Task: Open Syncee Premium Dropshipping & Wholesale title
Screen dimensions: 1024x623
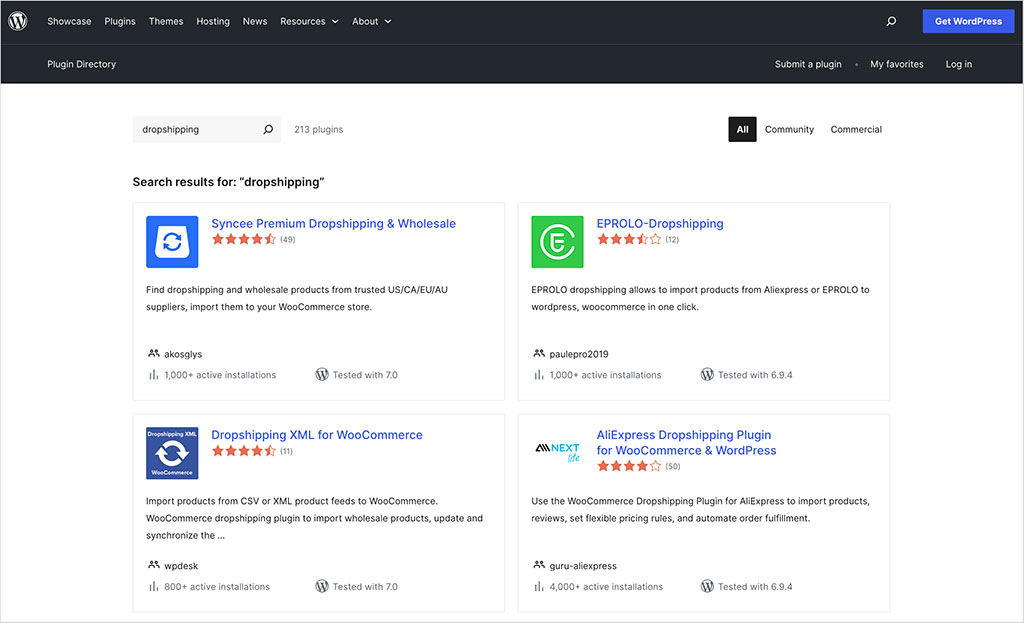Action: [334, 223]
